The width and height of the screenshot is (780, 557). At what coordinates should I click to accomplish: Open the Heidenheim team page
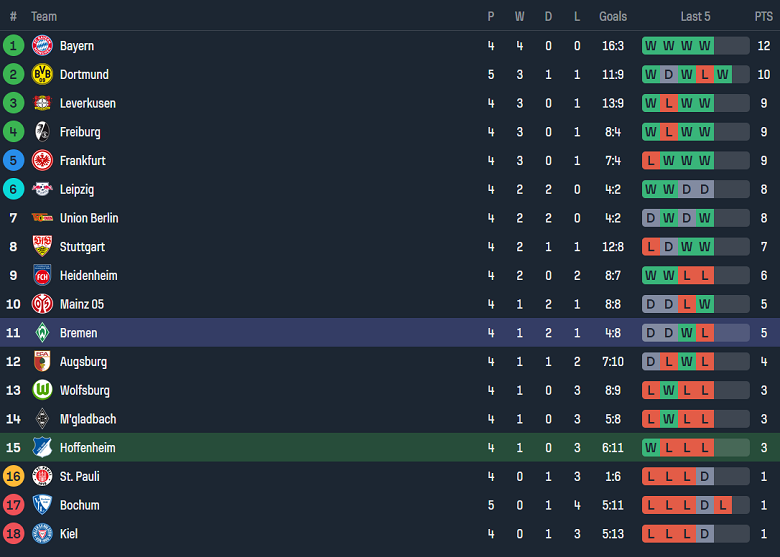89,275
